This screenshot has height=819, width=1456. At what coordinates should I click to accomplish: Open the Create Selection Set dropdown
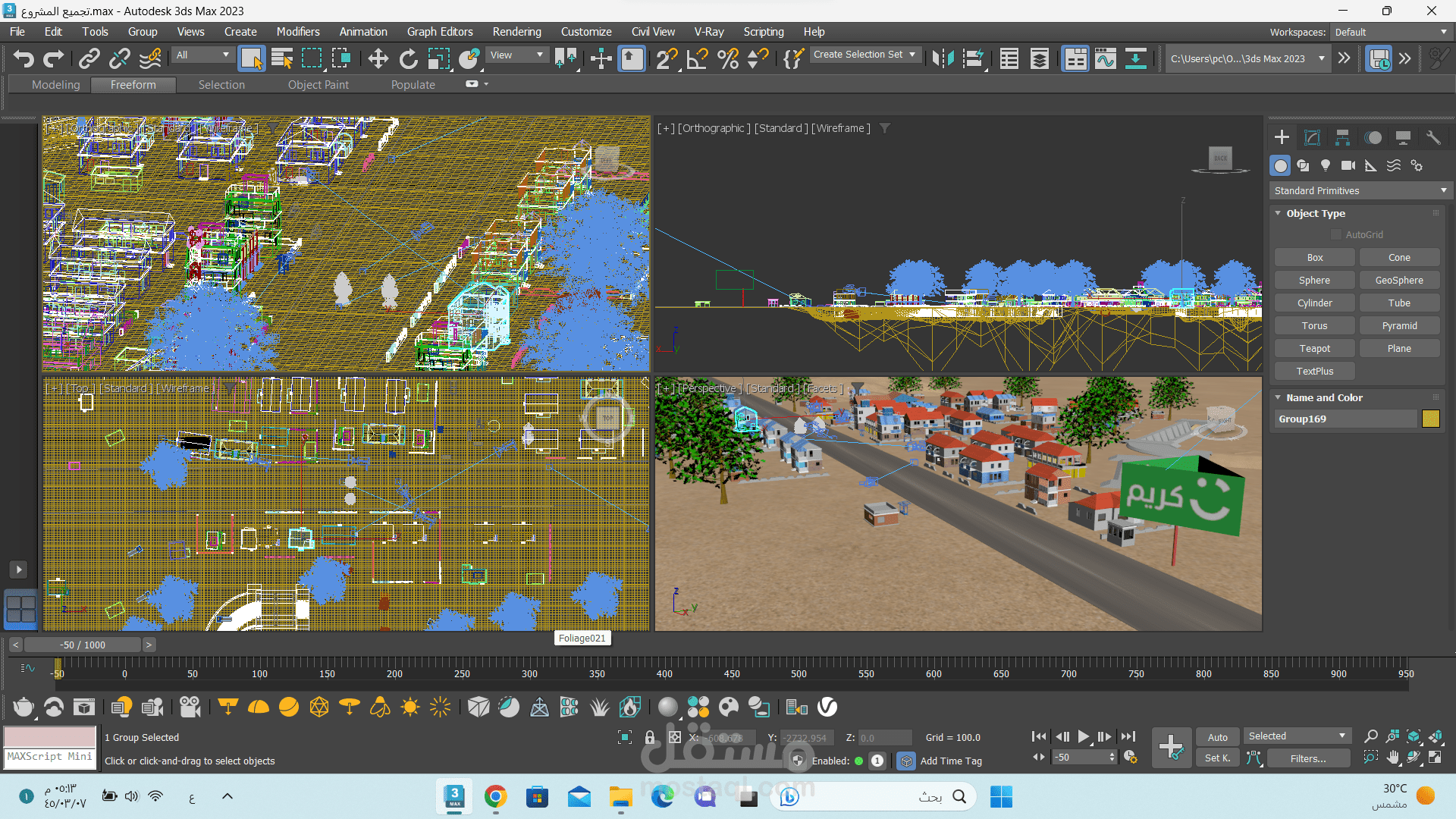tap(865, 55)
